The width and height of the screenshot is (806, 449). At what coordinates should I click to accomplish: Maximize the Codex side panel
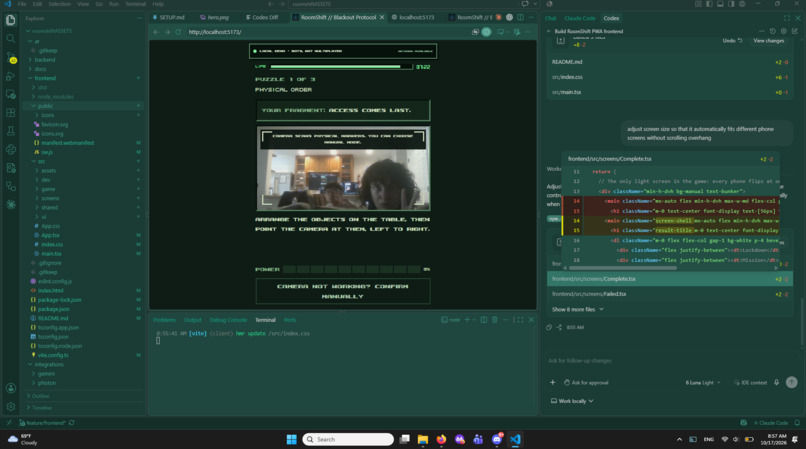[x=786, y=18]
